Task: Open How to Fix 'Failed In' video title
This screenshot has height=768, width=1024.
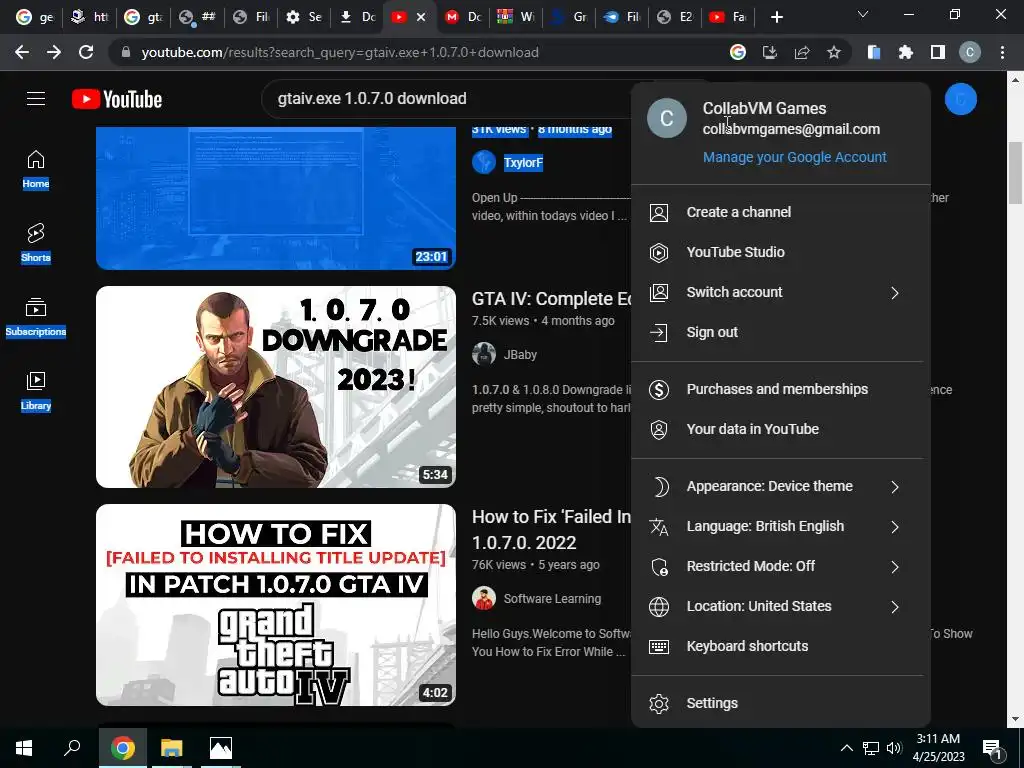Action: tap(552, 530)
